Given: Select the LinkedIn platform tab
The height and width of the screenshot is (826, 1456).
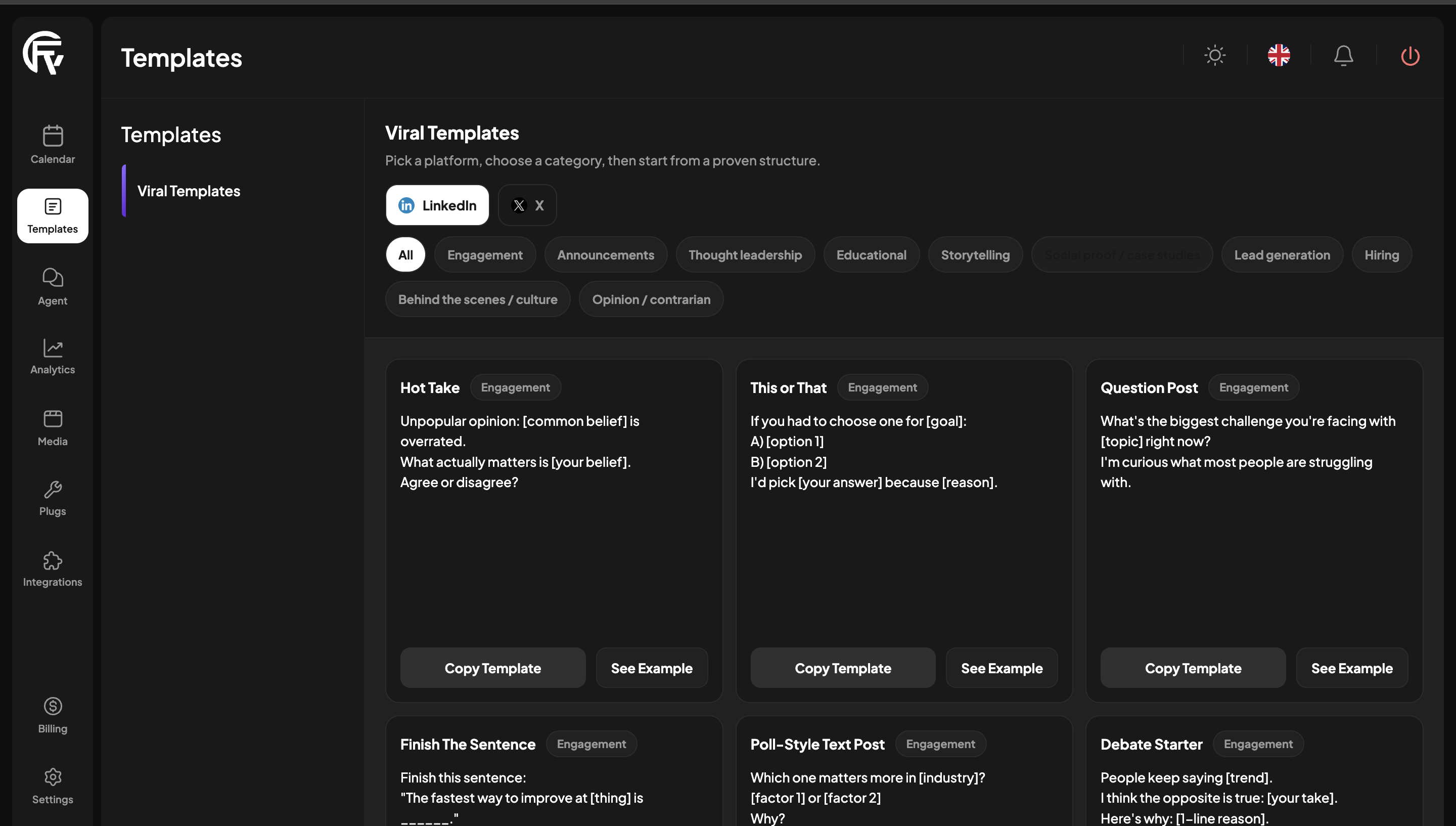Looking at the screenshot, I should point(437,205).
